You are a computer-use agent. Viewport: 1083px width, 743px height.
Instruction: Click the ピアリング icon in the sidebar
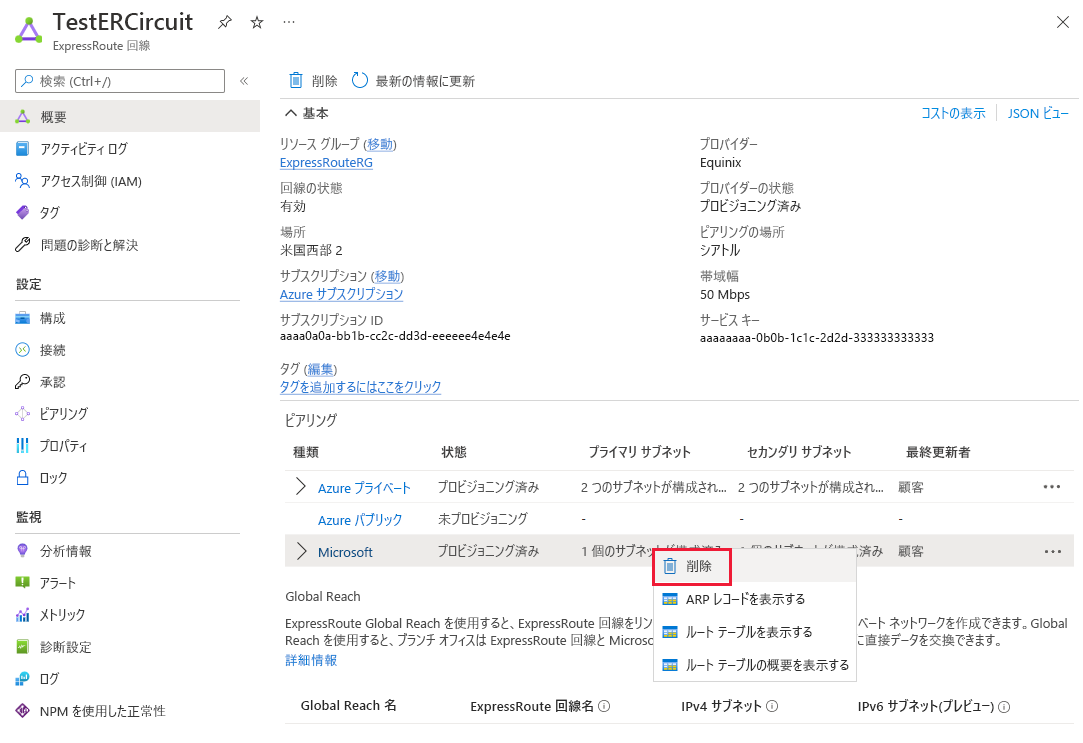23,414
